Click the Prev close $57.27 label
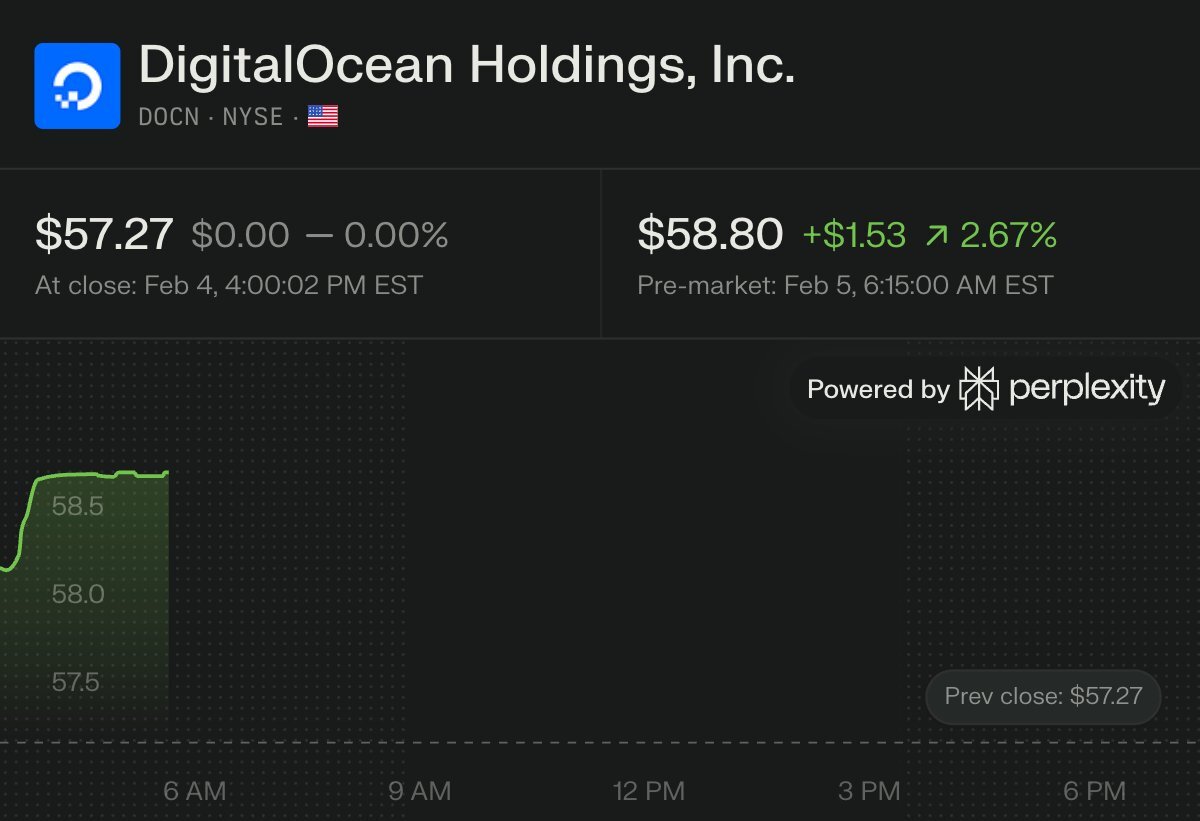This screenshot has height=821, width=1200. pyautogui.click(x=1043, y=696)
